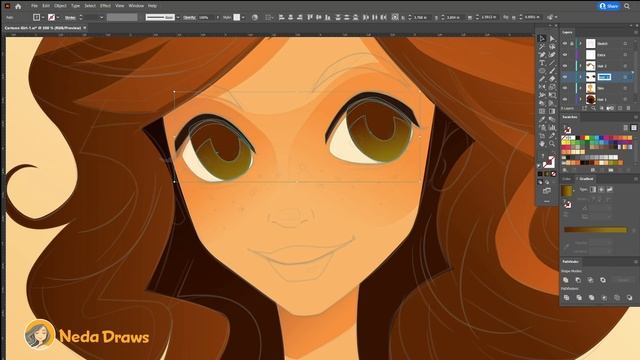This screenshot has width=640, height=360.
Task: Select the Hand tool
Action: tap(542, 144)
